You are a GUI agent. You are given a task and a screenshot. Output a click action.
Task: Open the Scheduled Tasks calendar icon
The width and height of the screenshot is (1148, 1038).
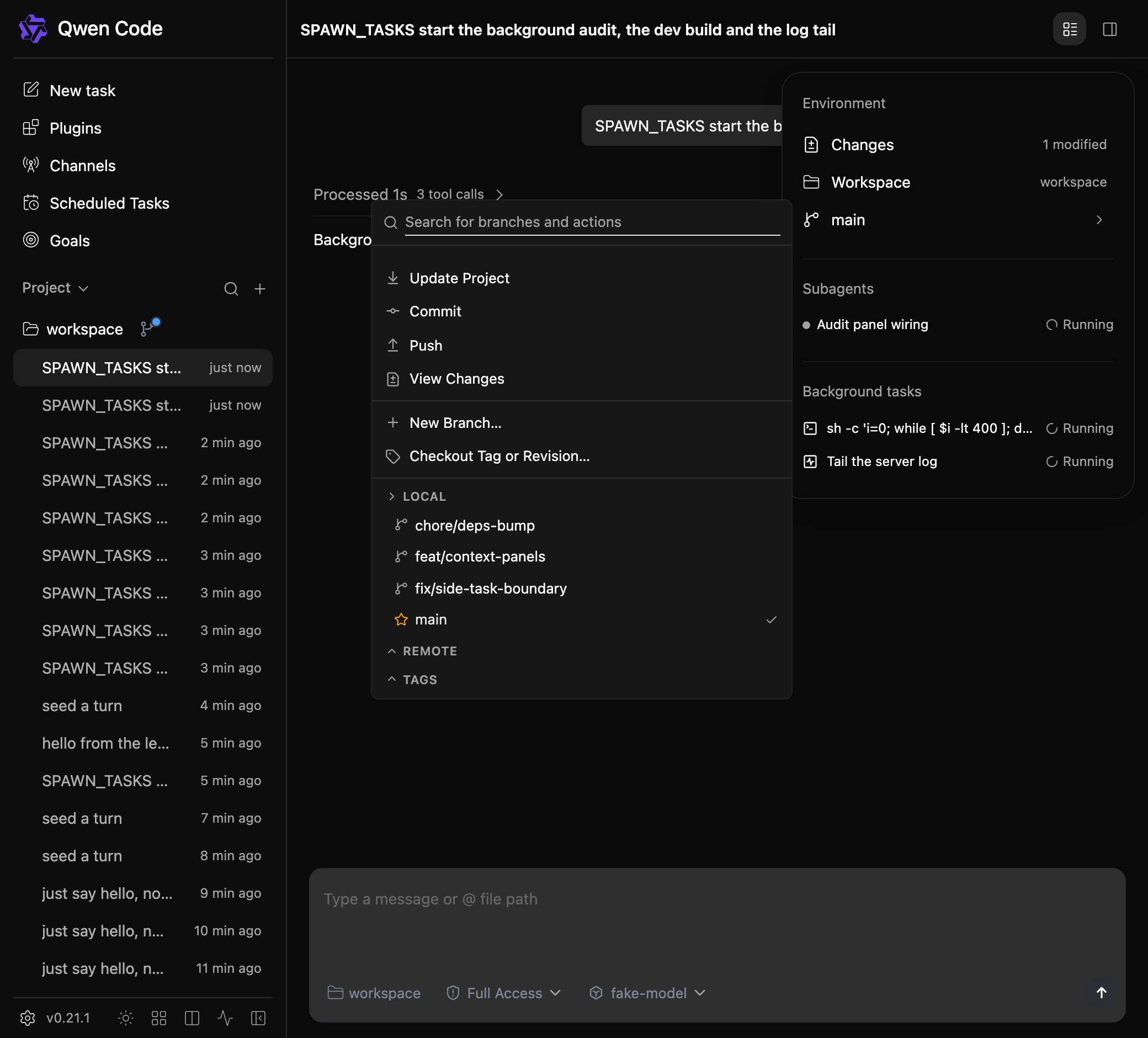31,203
